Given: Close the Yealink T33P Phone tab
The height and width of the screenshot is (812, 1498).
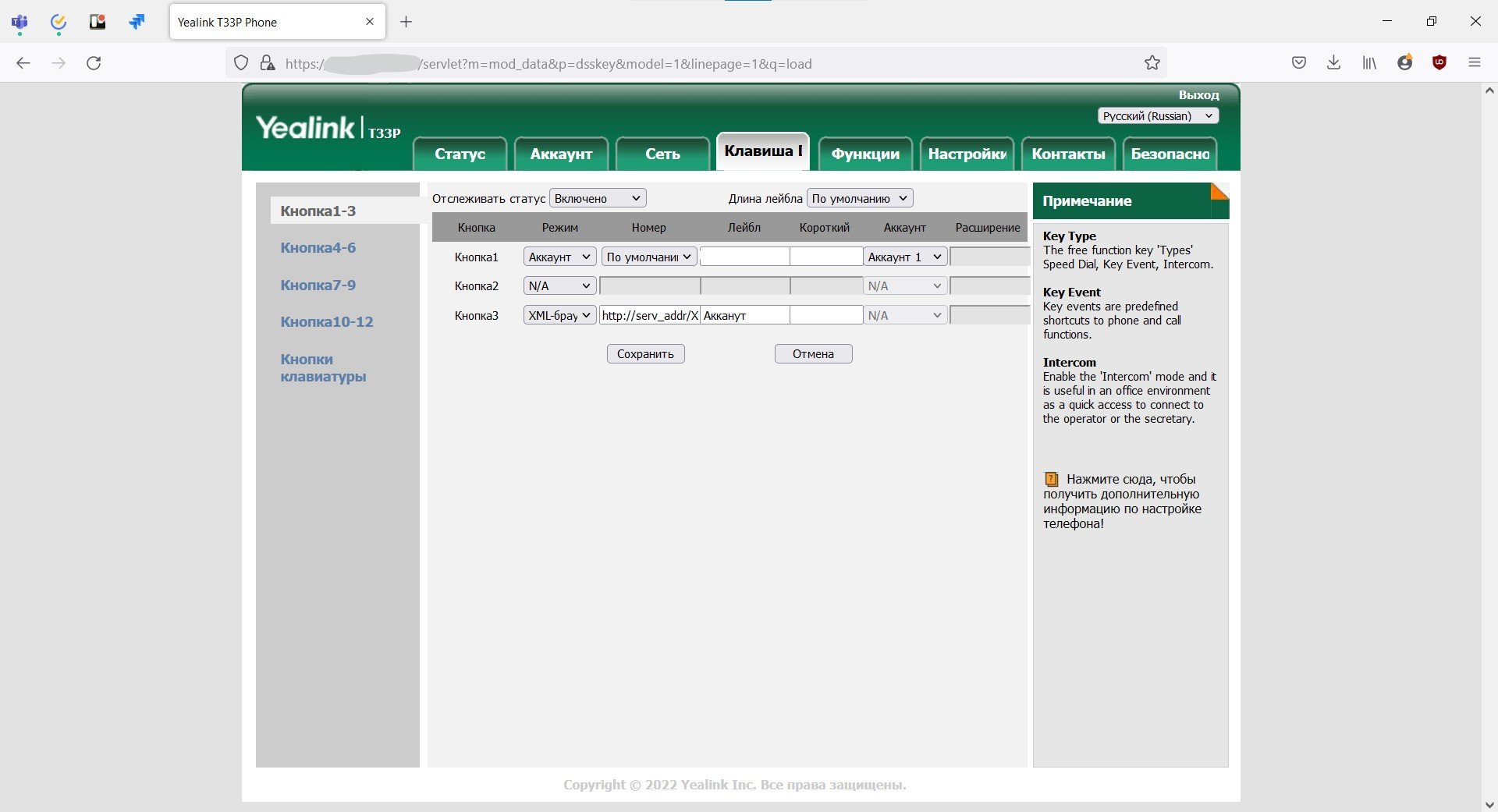Looking at the screenshot, I should (370, 22).
